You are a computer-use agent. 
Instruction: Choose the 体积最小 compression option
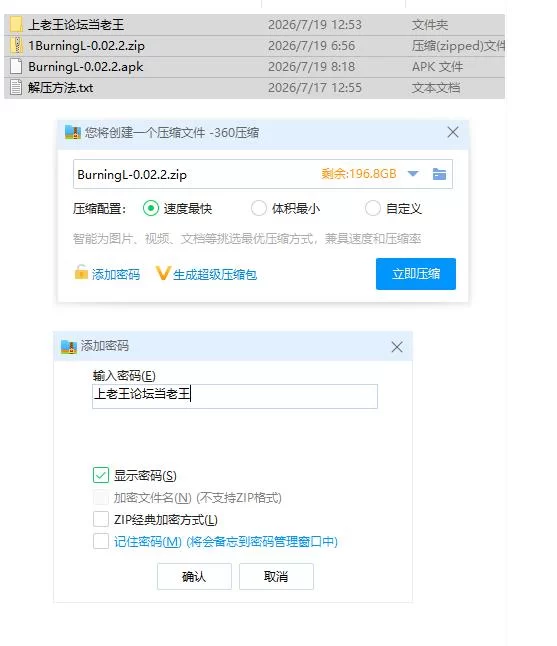pyautogui.click(x=259, y=208)
